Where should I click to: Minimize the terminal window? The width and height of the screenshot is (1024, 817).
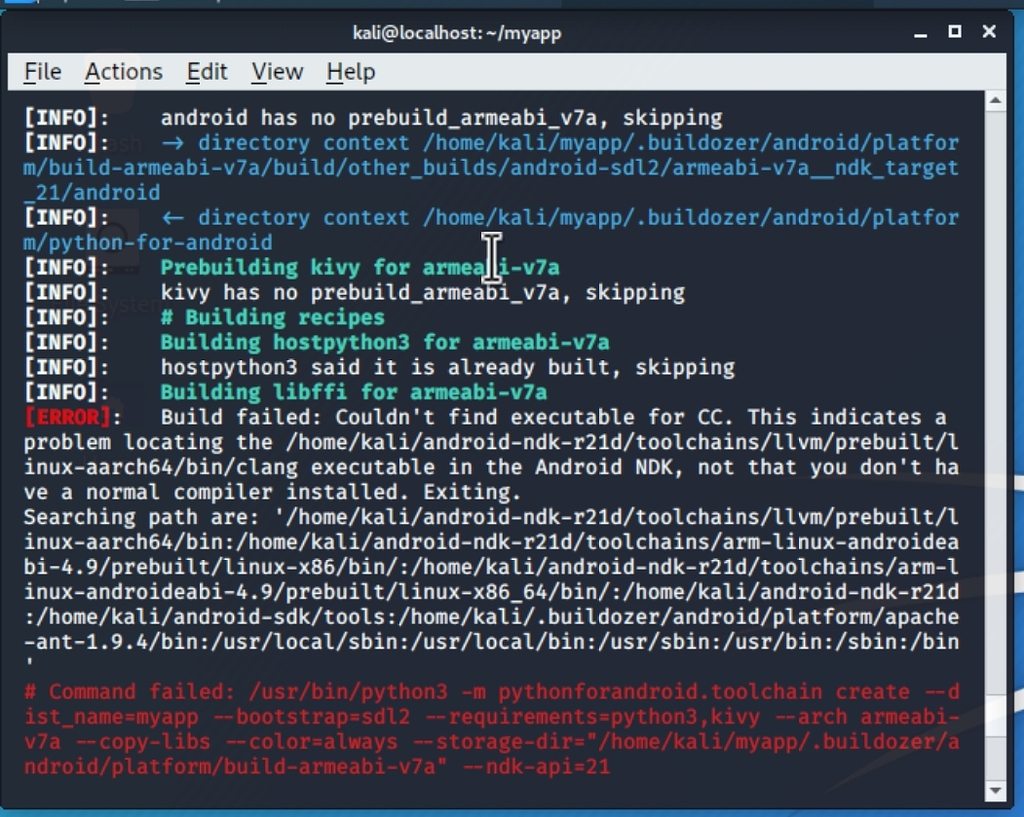click(x=919, y=32)
